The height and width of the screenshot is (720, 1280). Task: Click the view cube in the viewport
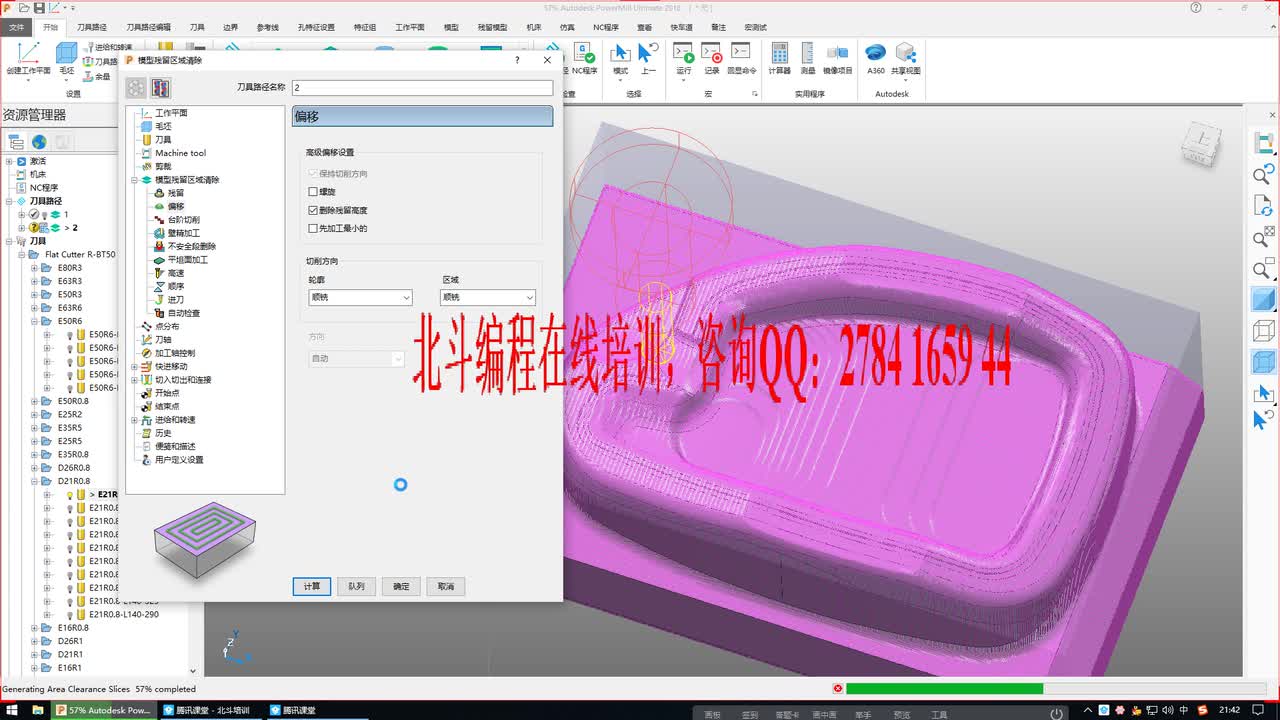(x=1201, y=144)
